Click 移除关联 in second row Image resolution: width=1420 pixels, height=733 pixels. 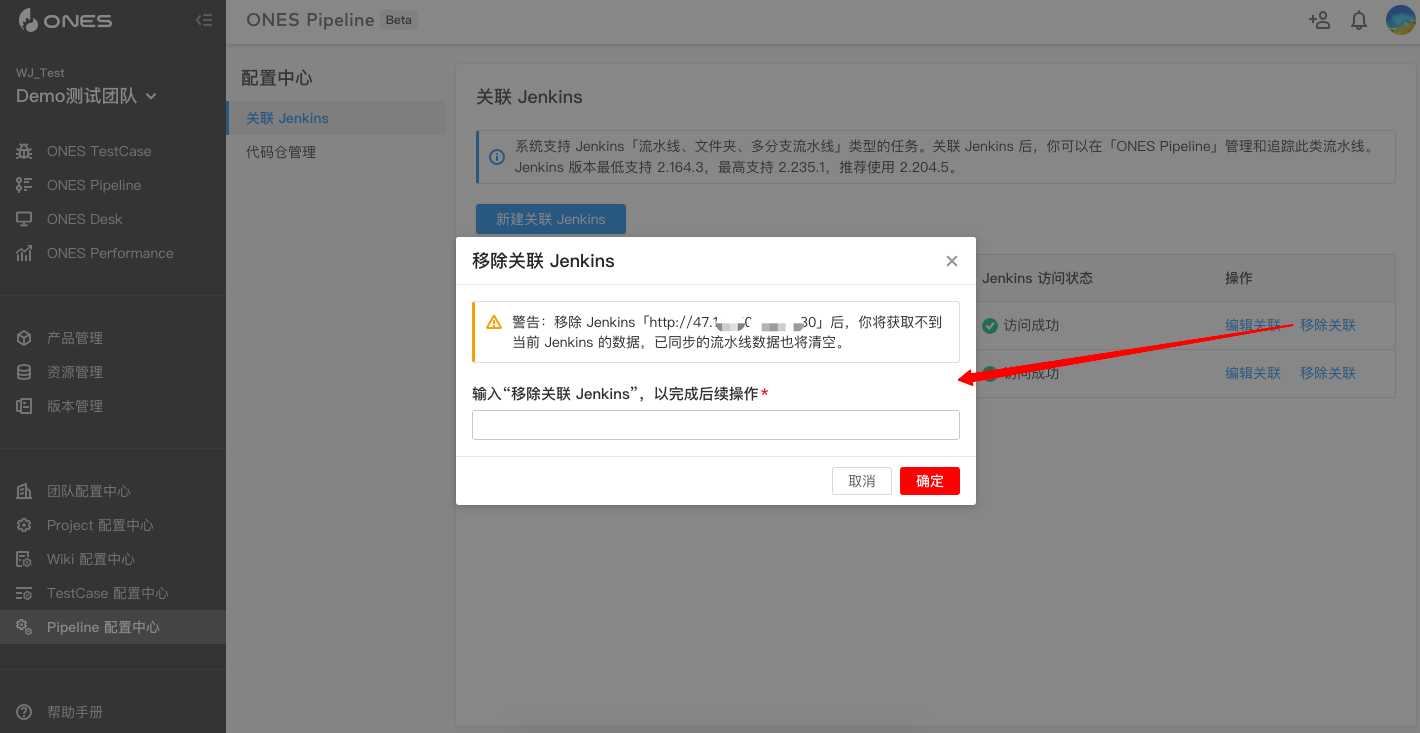1328,373
